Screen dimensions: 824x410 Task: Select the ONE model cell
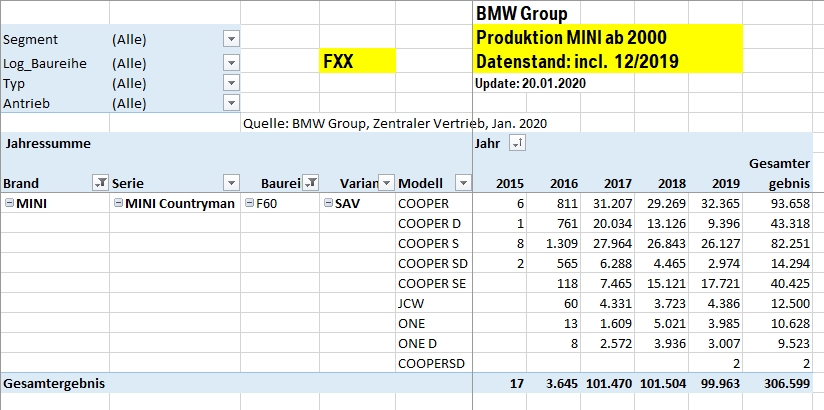click(x=434, y=323)
